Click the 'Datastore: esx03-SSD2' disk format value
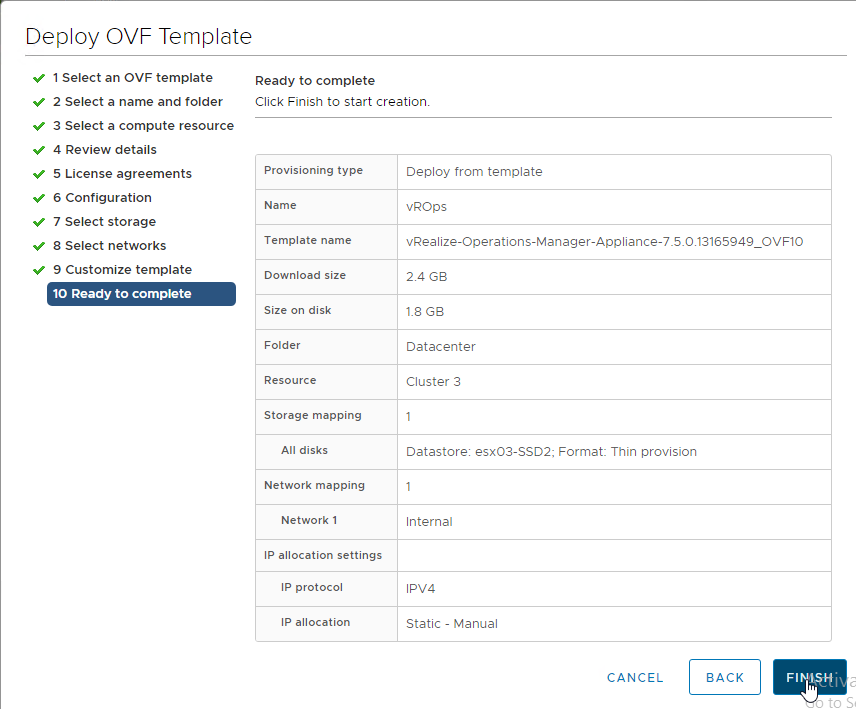 tap(551, 452)
